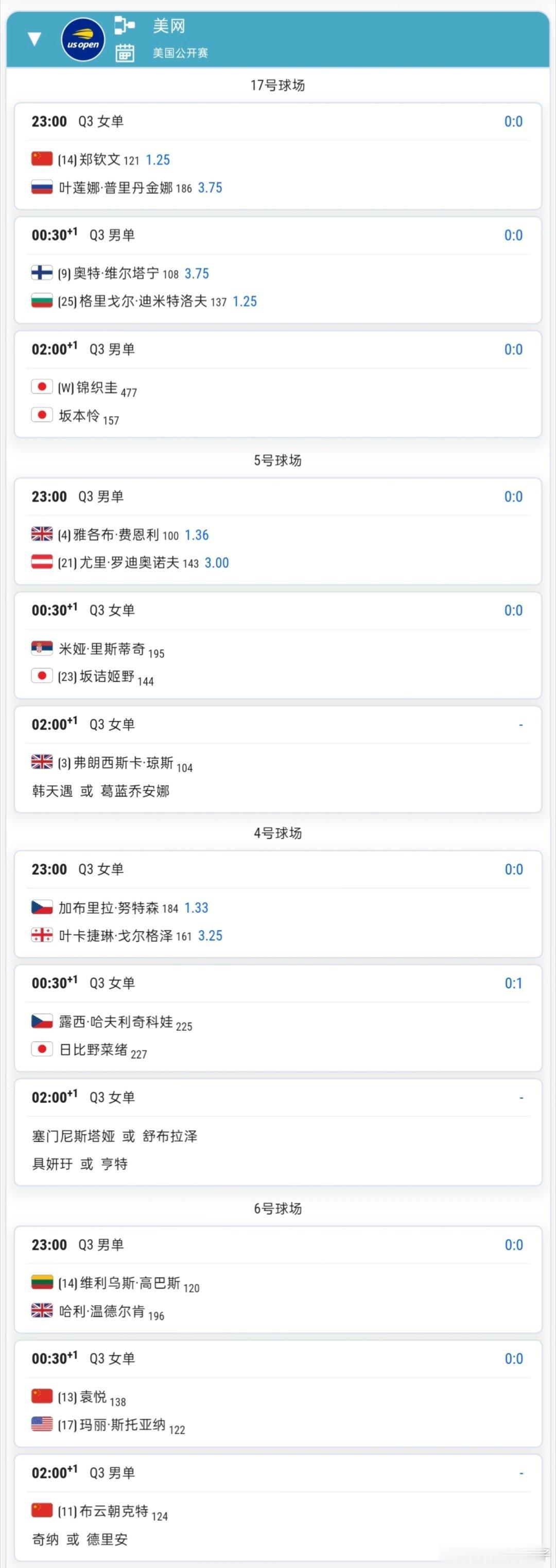Select odds 1.25 for 郑钦文
556x1568 pixels.
[x=158, y=160]
